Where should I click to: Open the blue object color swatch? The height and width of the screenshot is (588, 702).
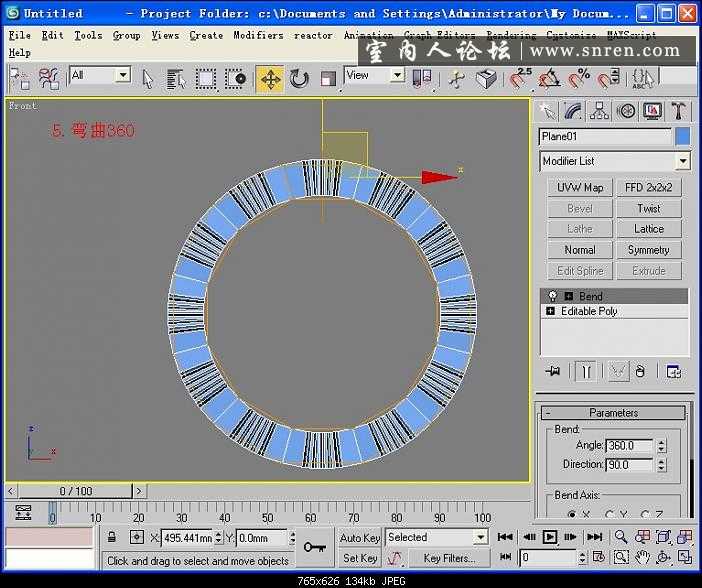pos(682,137)
